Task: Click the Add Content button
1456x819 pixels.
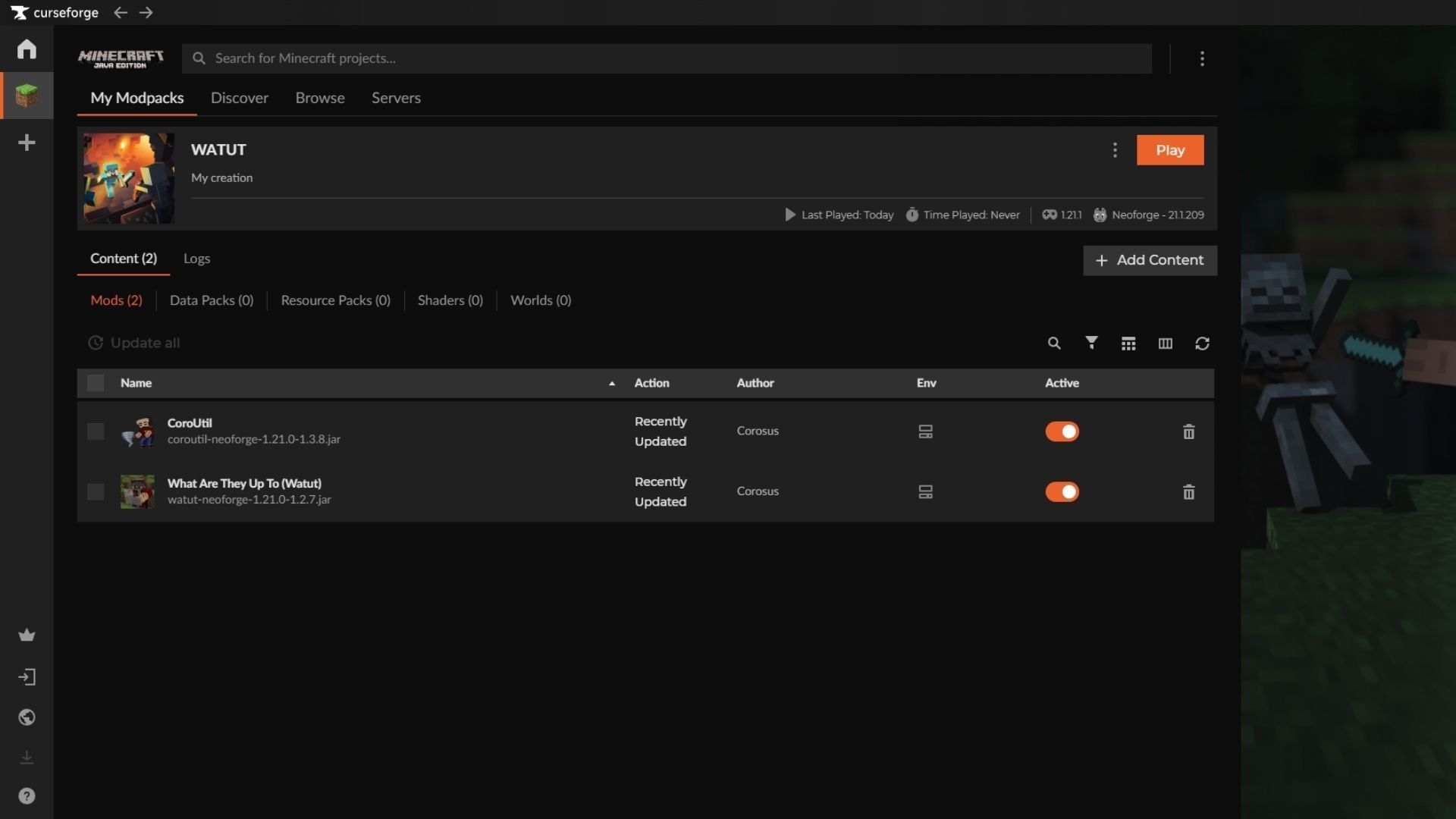Action: (1150, 260)
